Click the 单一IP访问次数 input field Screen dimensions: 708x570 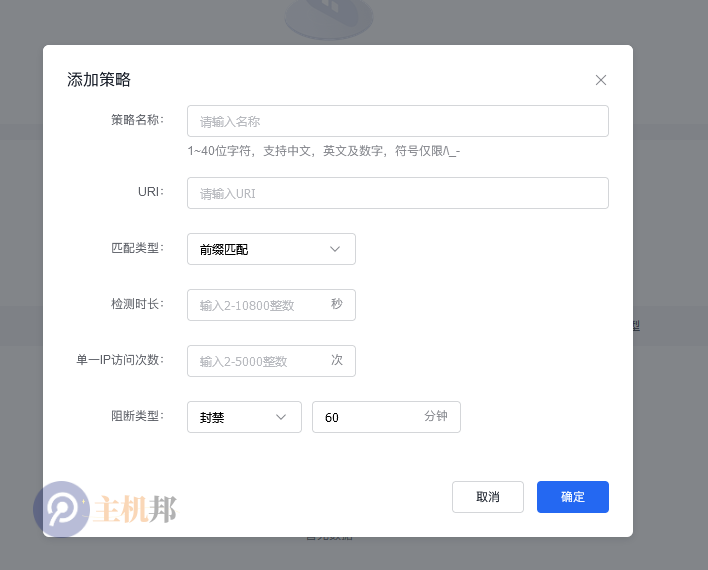271,361
